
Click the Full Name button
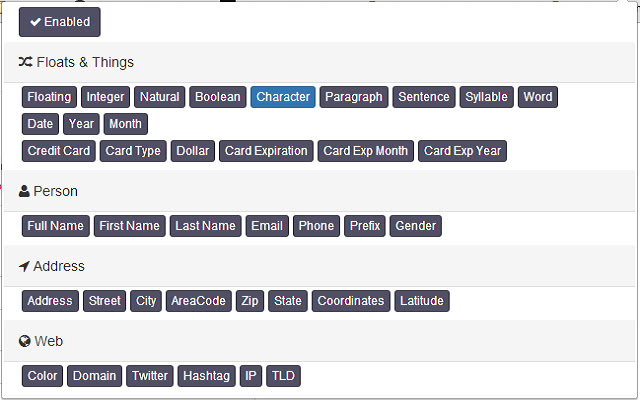pos(56,226)
